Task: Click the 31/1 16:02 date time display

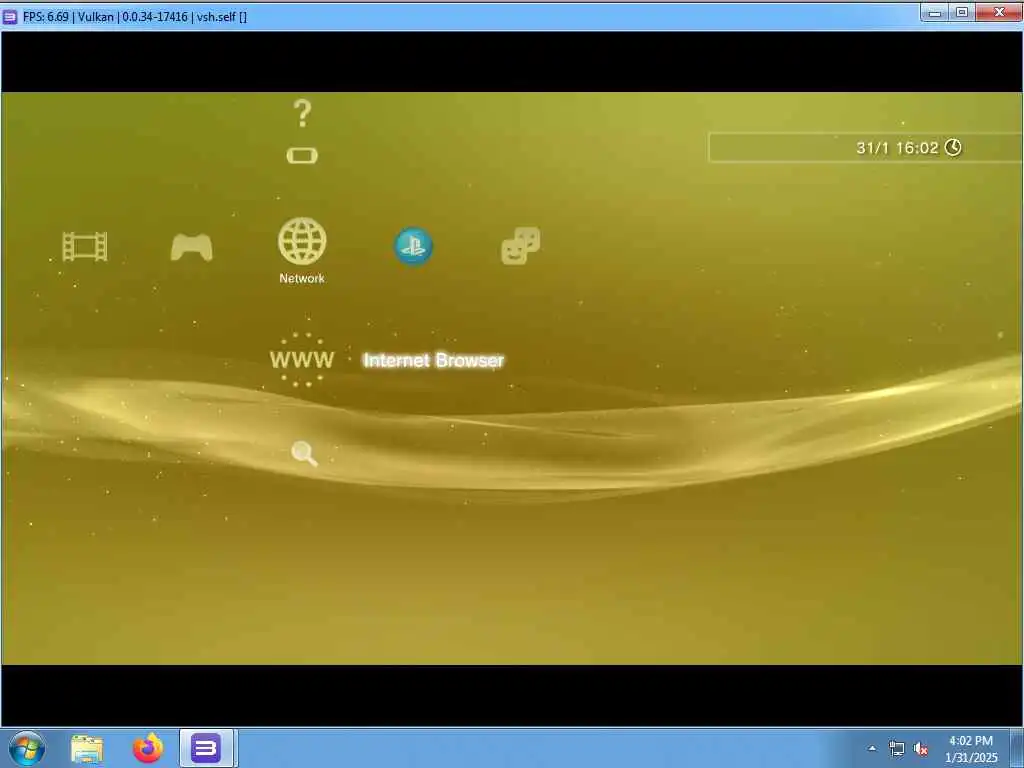Action: coord(897,148)
